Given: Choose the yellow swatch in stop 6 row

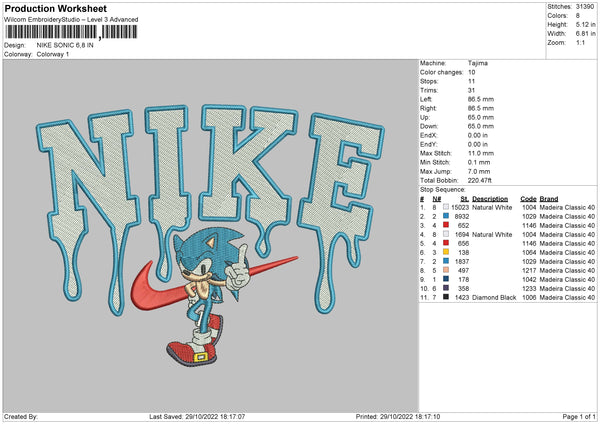Looking at the screenshot, I should coord(446,252).
